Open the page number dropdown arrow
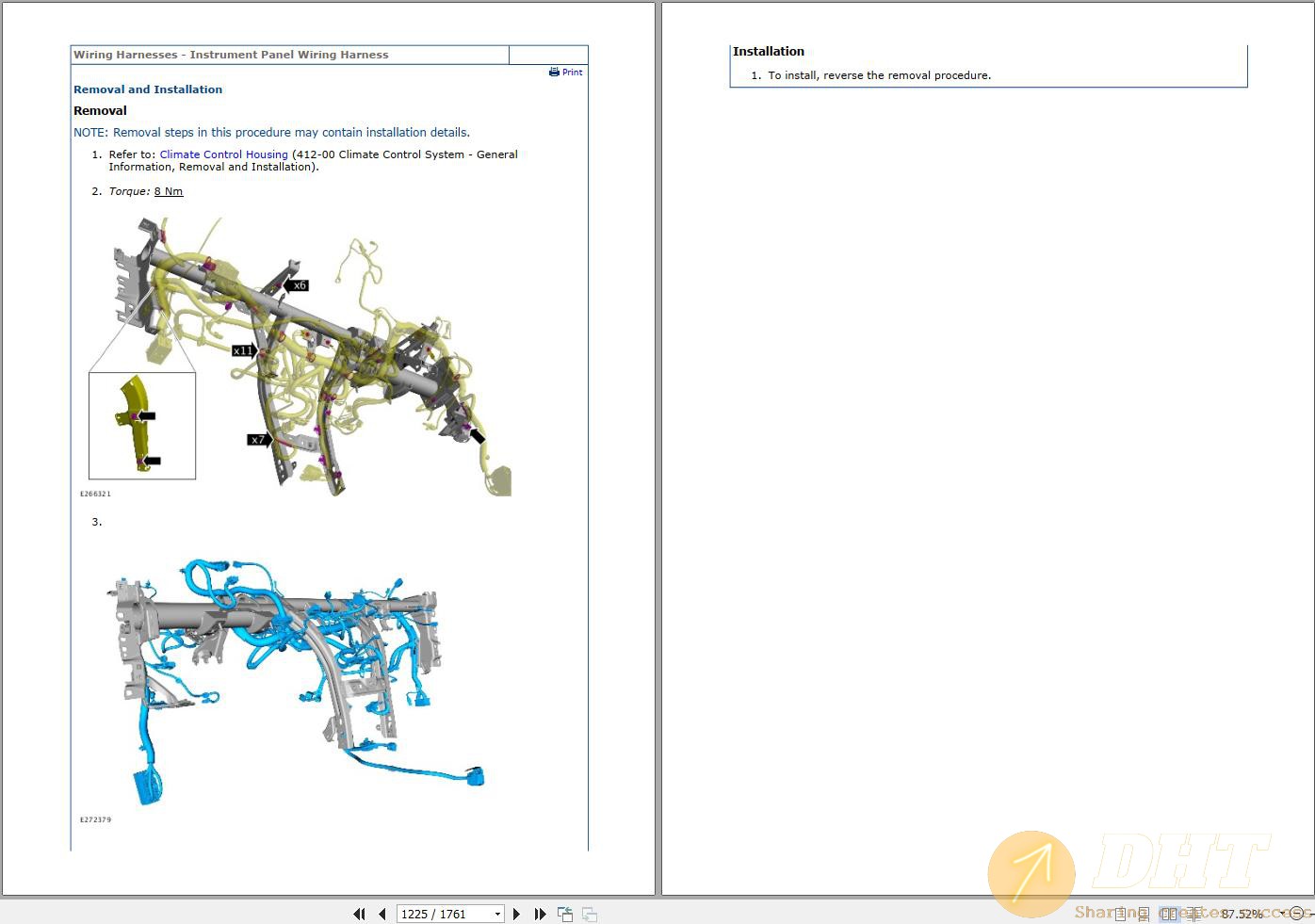This screenshot has width=1315, height=924. coord(497,914)
